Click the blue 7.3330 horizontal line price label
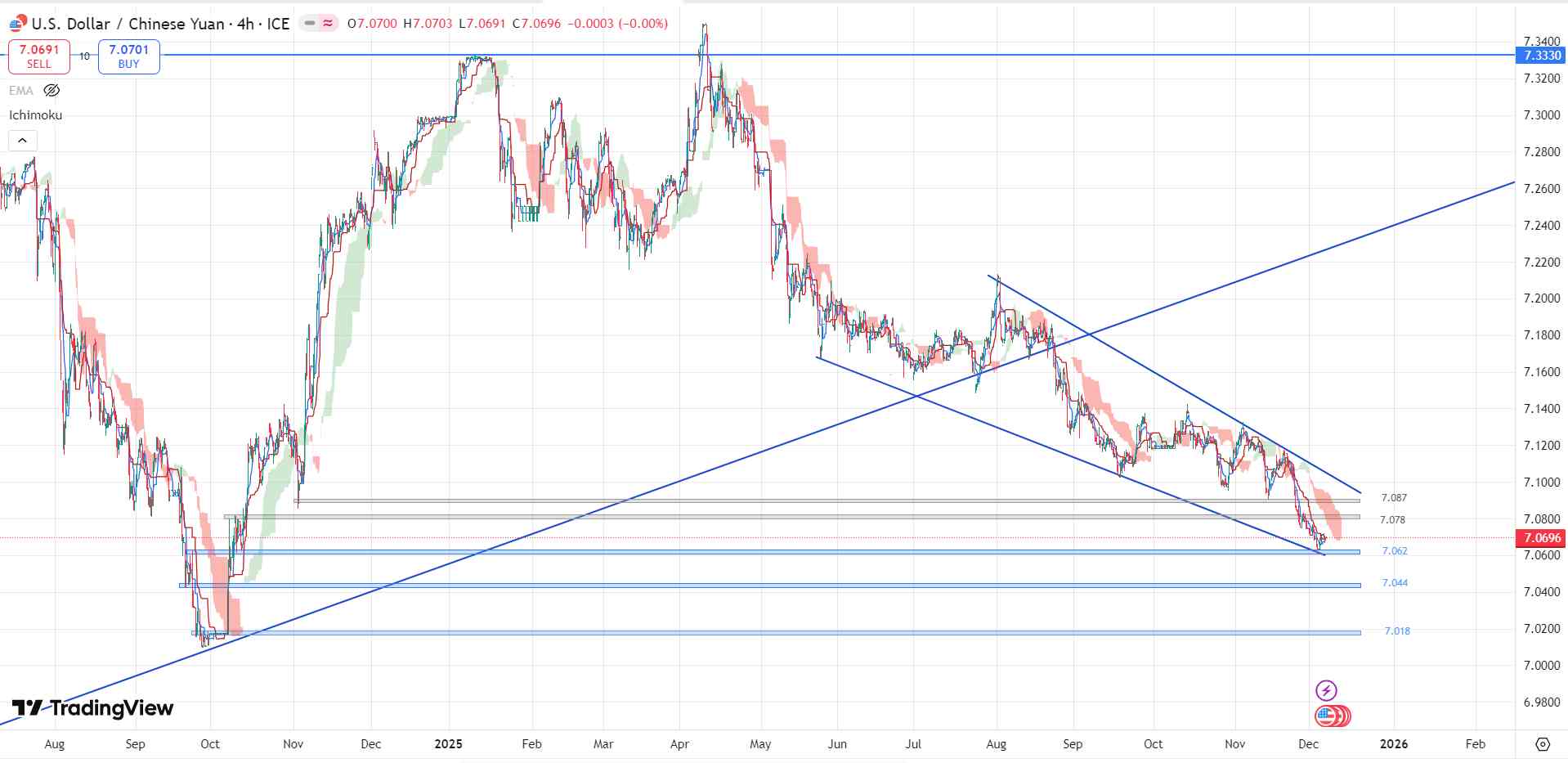Screen dimensions: 1568x763 (x=1540, y=56)
